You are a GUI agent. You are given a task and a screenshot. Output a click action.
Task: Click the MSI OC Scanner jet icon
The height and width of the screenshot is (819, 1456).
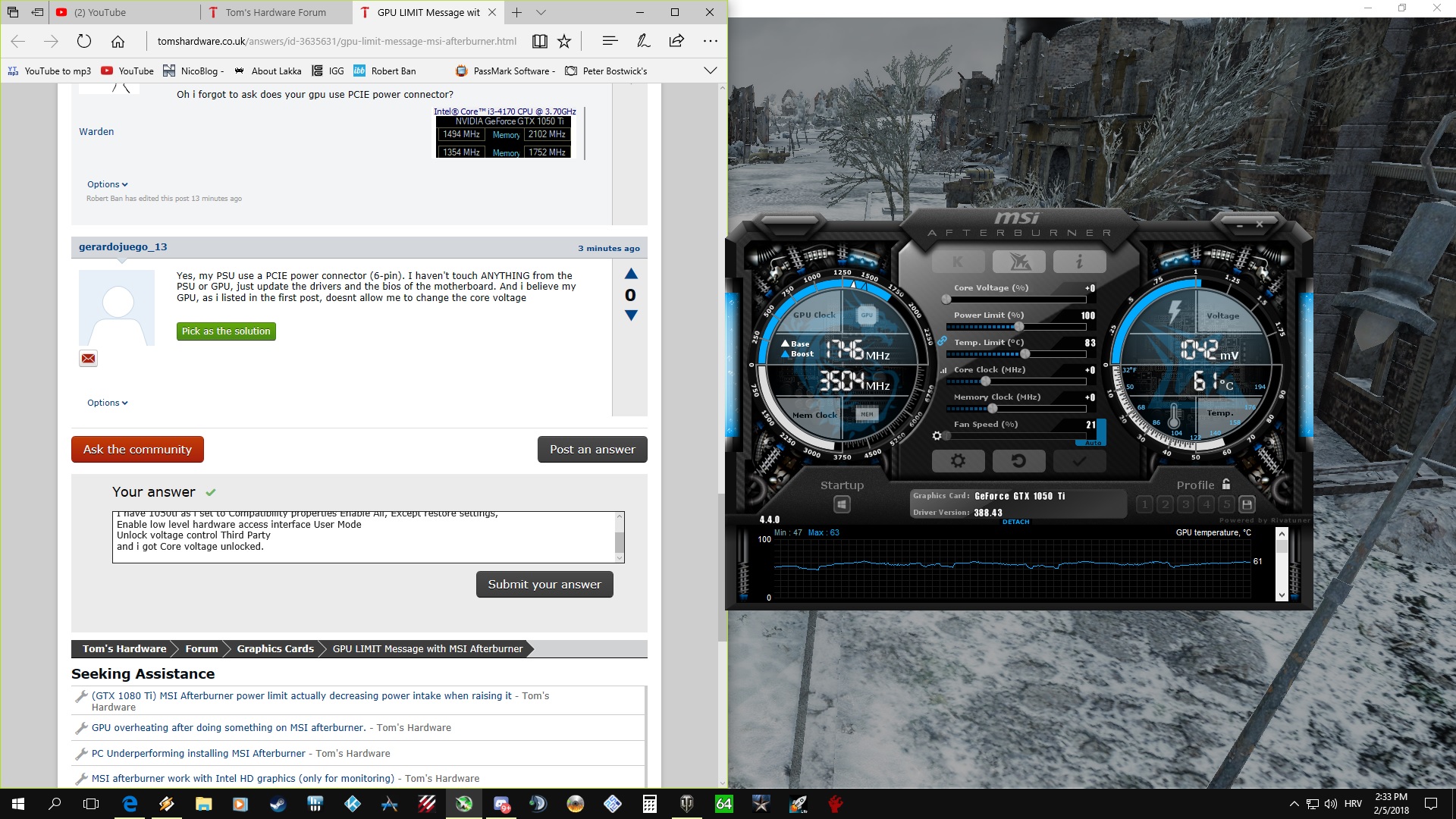point(1018,262)
